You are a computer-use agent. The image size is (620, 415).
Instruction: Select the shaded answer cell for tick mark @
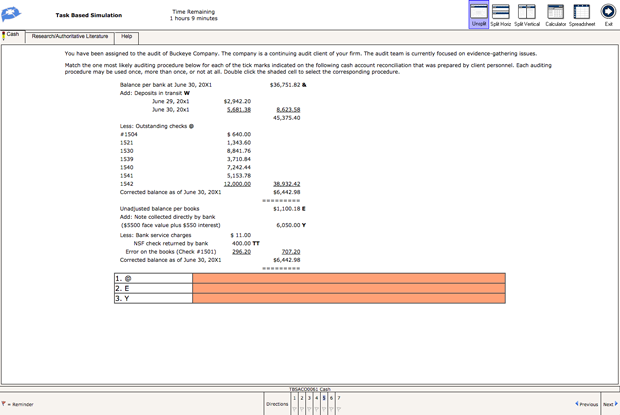[x=348, y=279]
